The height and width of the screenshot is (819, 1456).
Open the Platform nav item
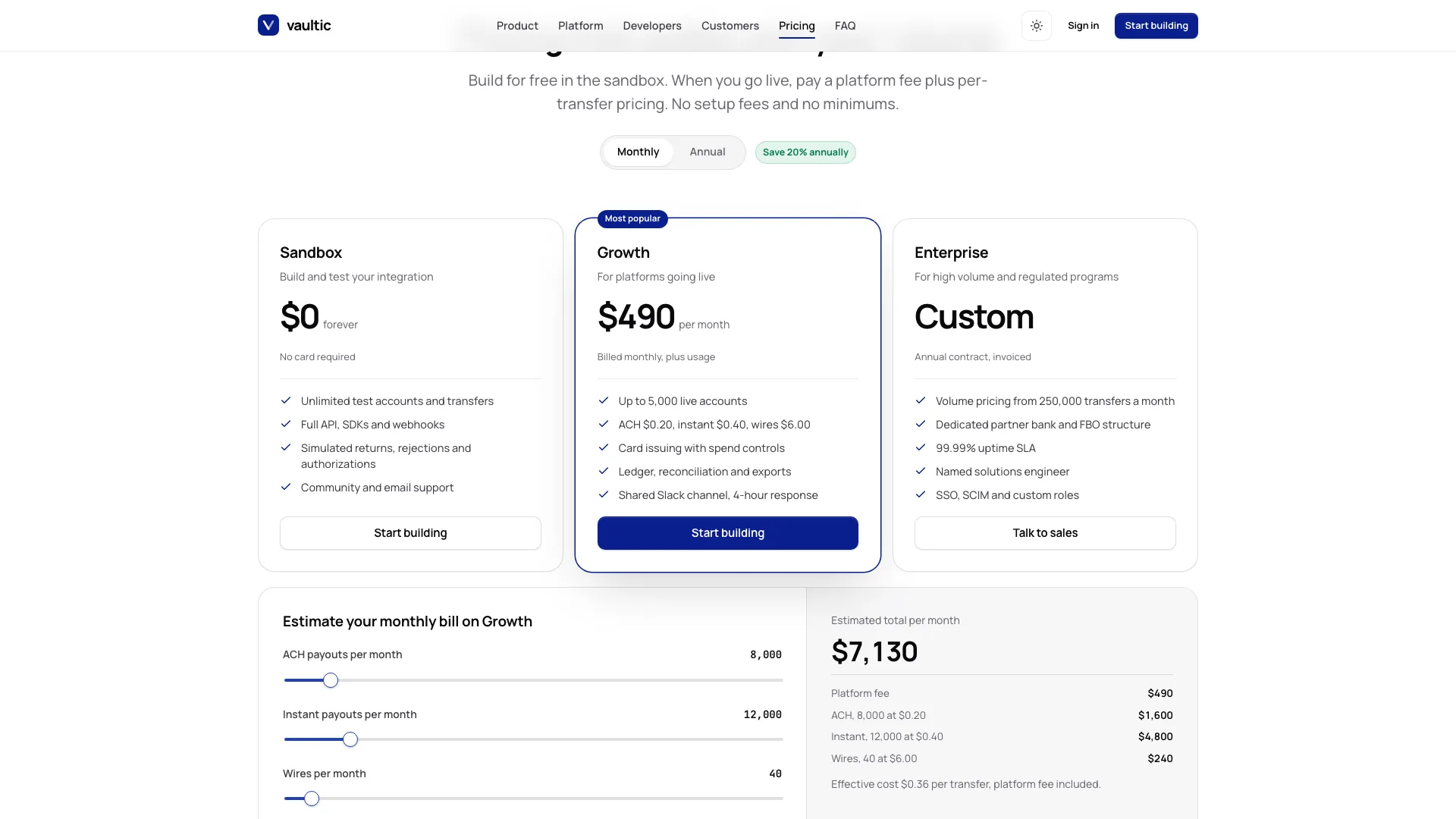tap(581, 26)
